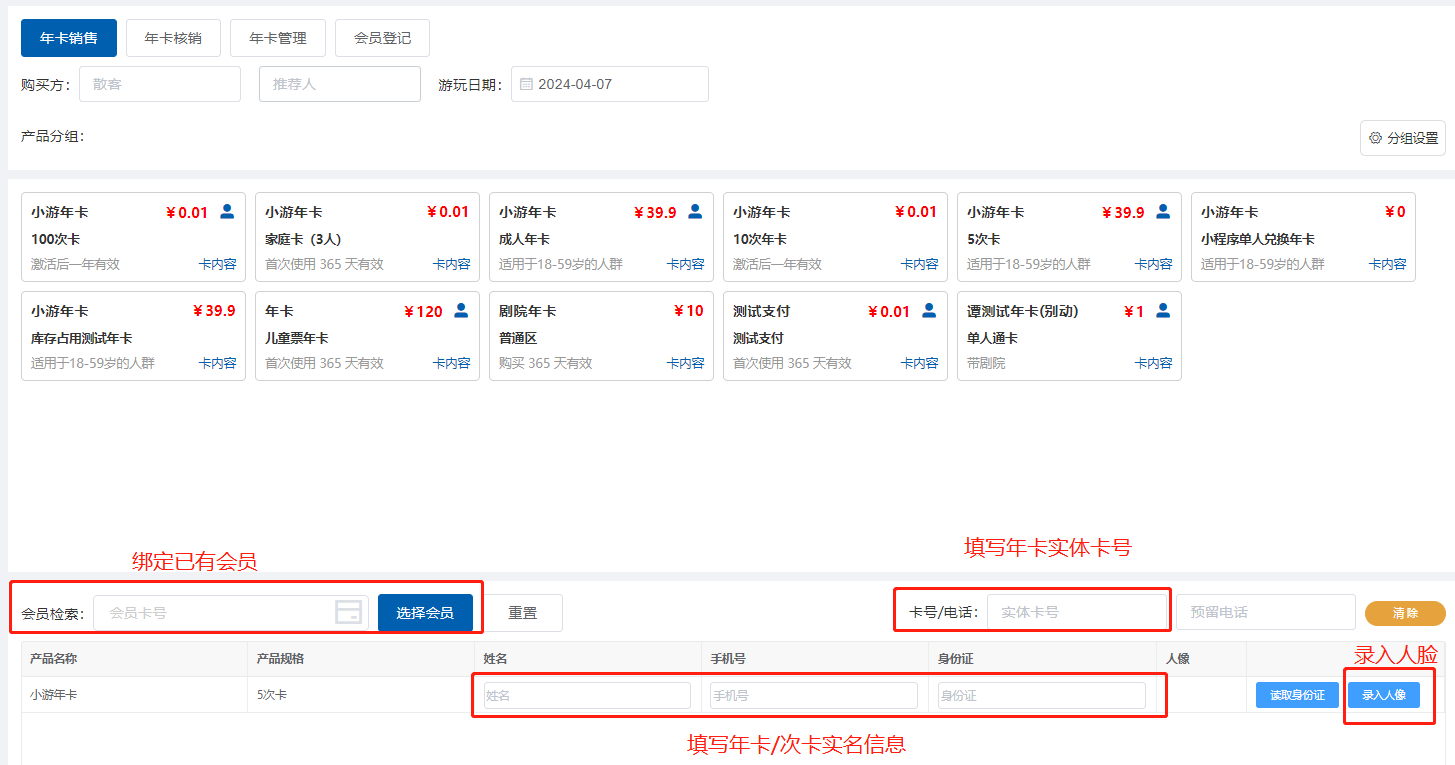
Task: Click the person icon on 成人年卡 card
Action: click(695, 211)
